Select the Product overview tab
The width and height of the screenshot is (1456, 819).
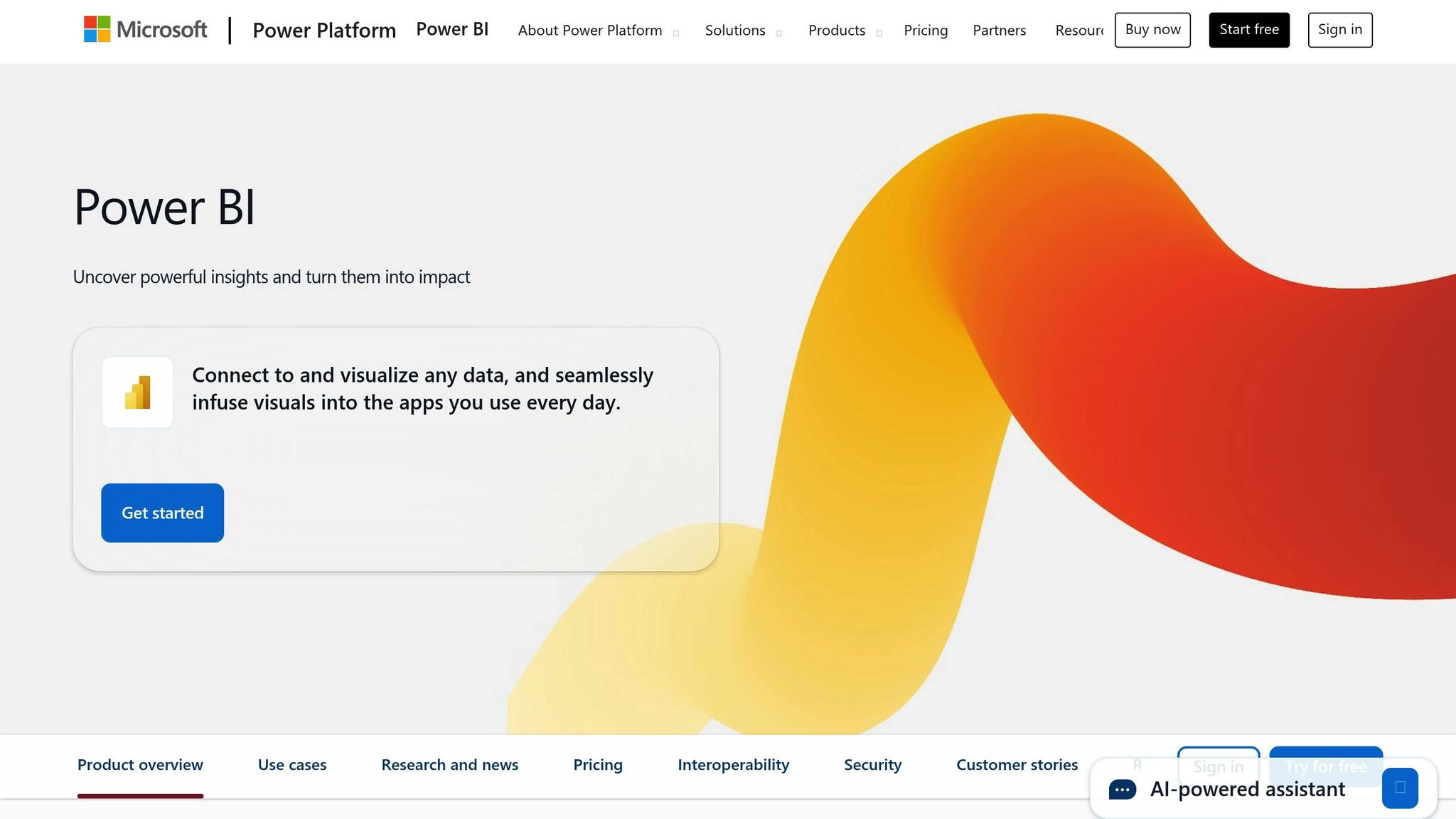[140, 764]
